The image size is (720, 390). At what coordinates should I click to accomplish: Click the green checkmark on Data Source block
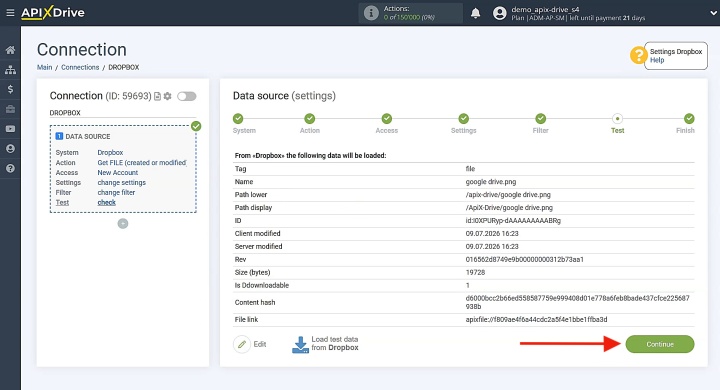coord(196,126)
